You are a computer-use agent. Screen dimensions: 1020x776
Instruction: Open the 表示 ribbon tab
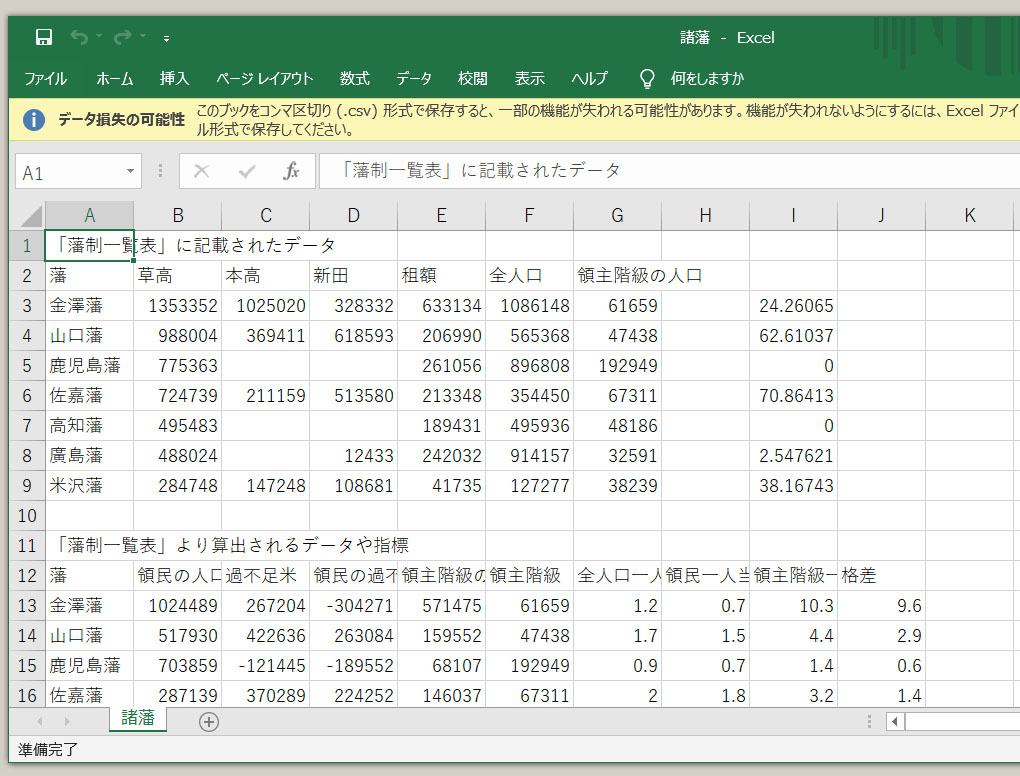pos(530,79)
